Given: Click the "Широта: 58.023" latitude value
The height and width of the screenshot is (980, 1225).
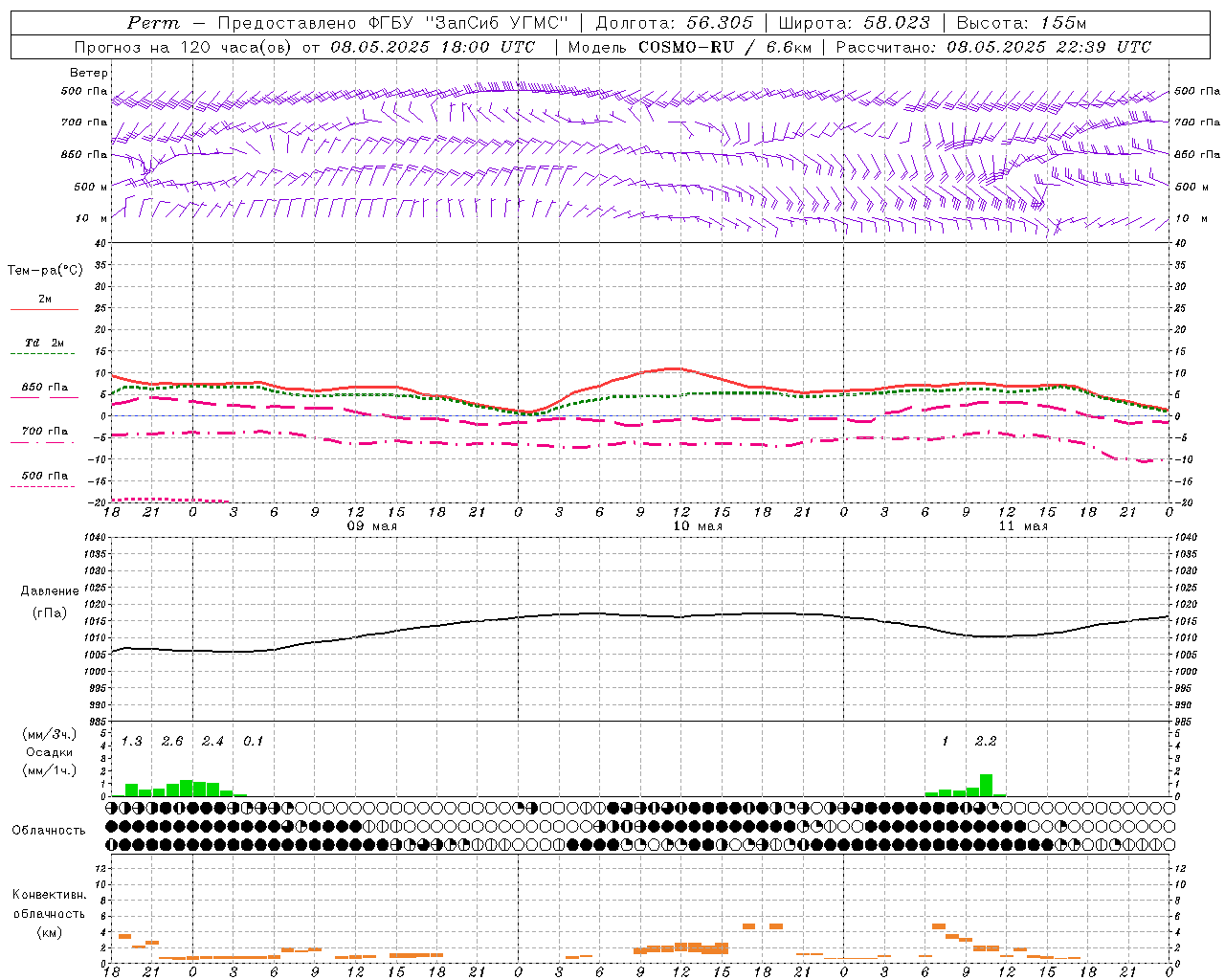Looking at the screenshot, I should click(854, 23).
